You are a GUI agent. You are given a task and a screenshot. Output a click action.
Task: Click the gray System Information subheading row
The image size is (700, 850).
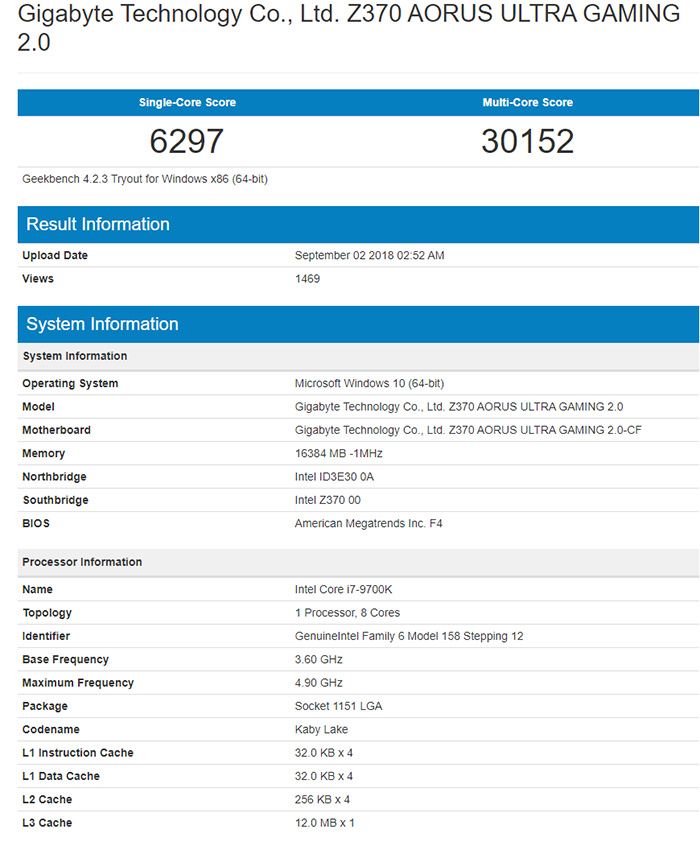[x=358, y=356]
